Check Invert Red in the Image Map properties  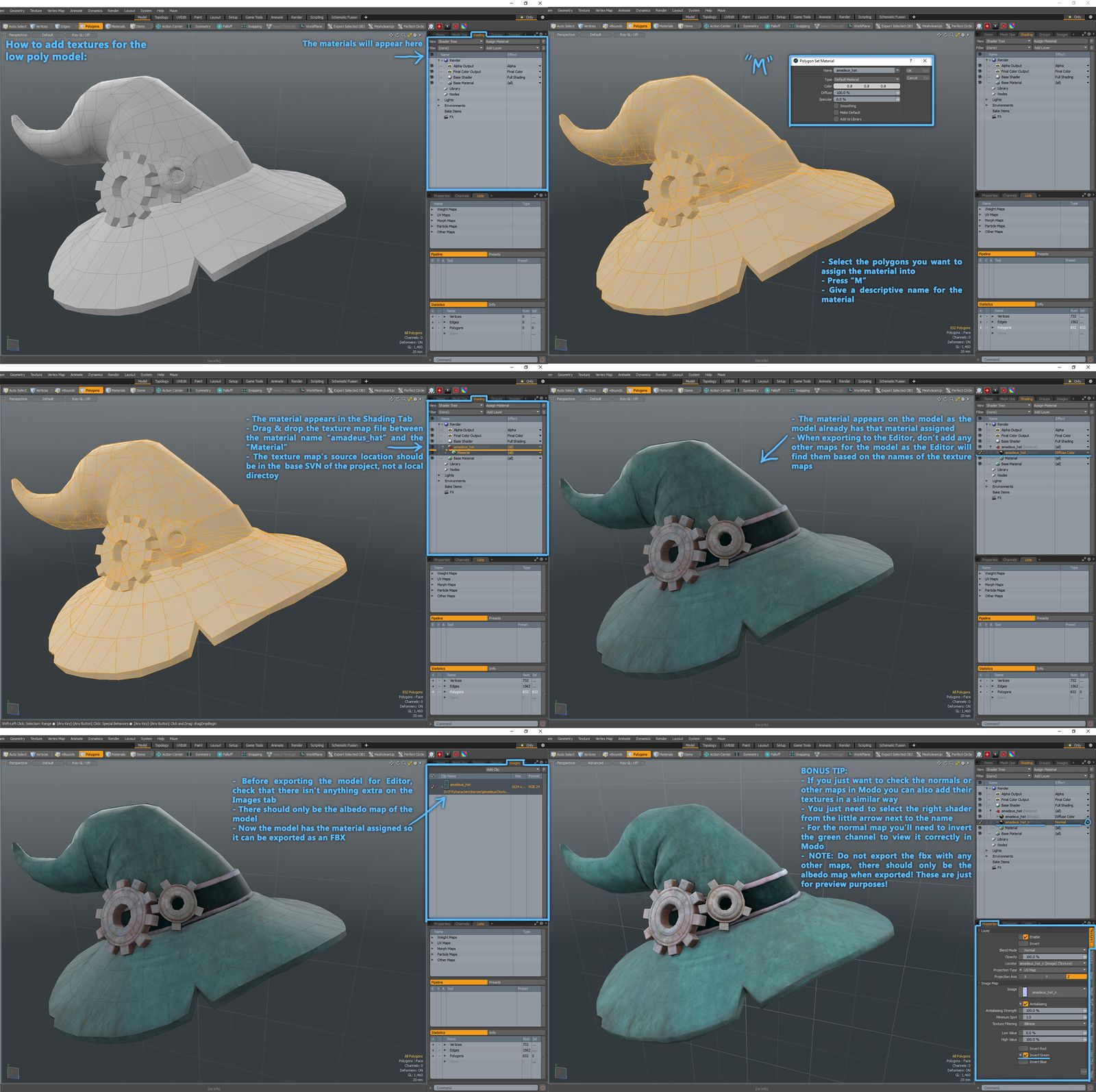point(1023,1049)
